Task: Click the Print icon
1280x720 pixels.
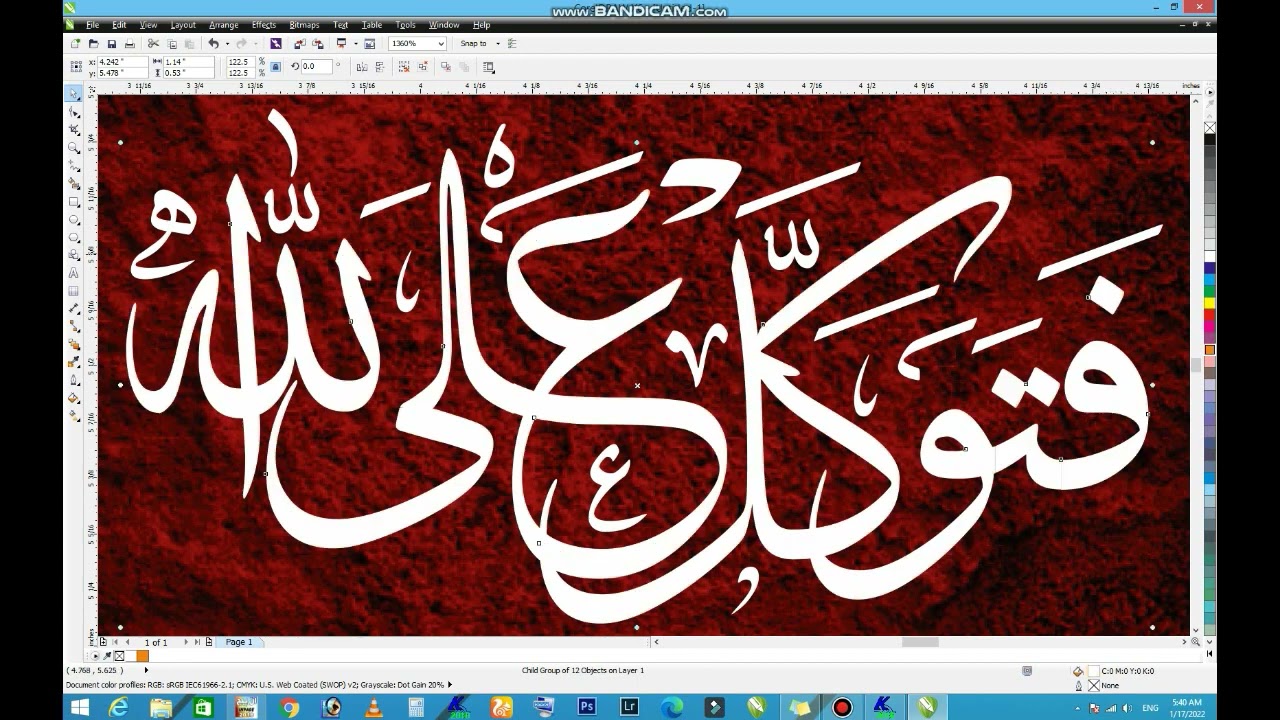Action: 129,44
